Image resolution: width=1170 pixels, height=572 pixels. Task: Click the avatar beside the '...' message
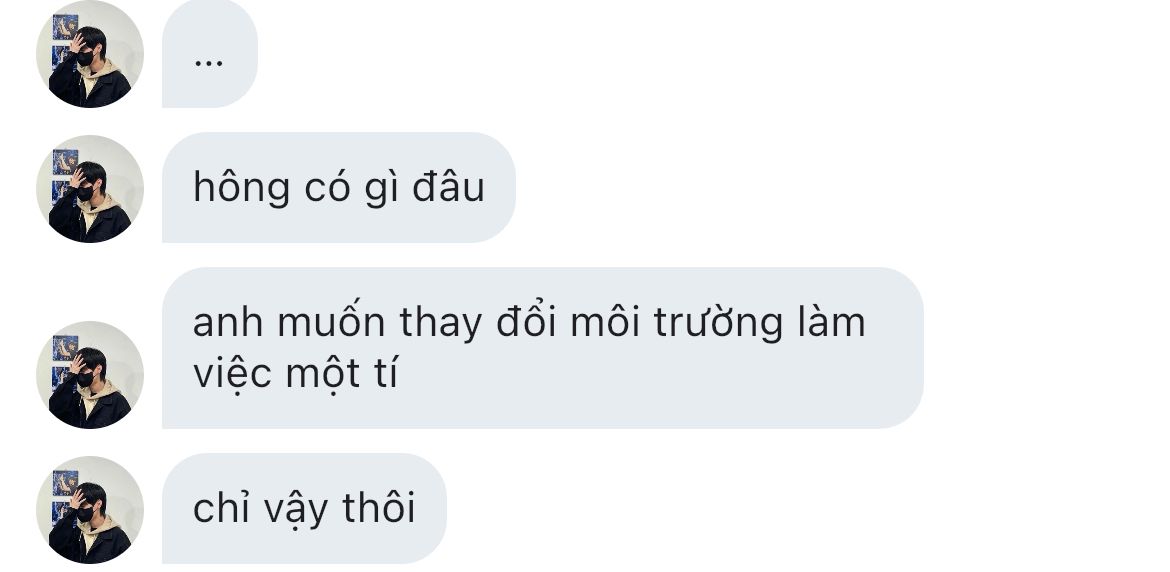(x=90, y=54)
